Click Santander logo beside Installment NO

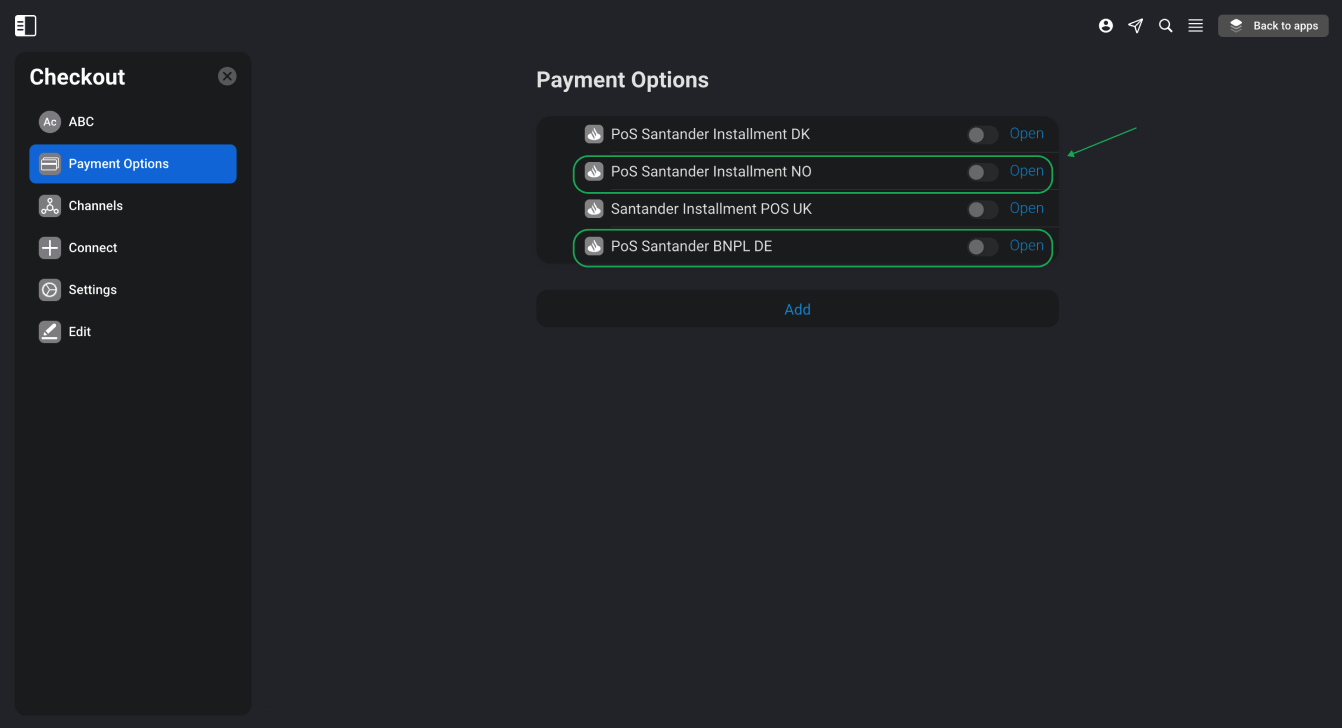pyautogui.click(x=594, y=172)
